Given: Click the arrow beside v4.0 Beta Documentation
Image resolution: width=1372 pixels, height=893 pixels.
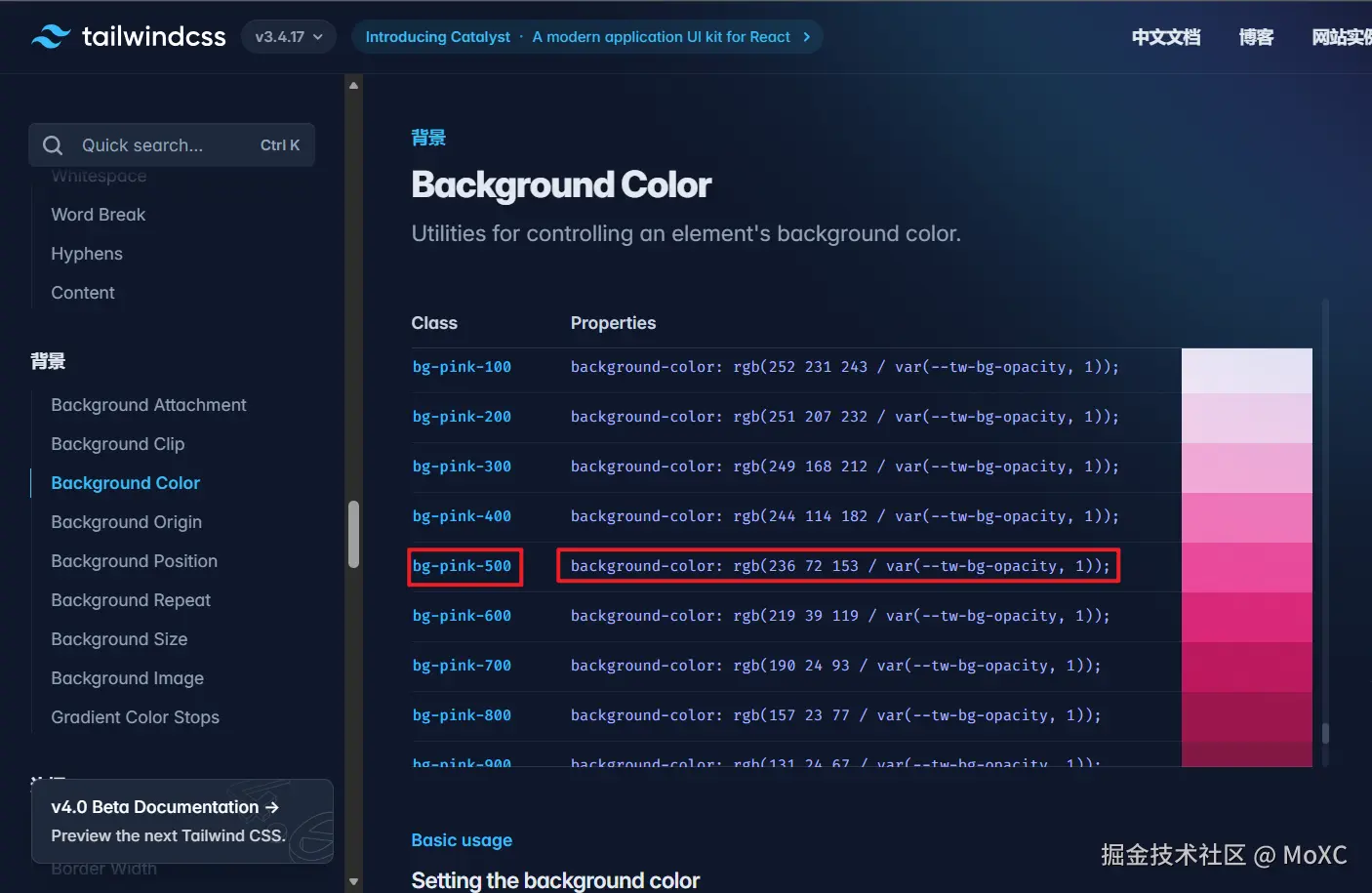Looking at the screenshot, I should click(272, 807).
